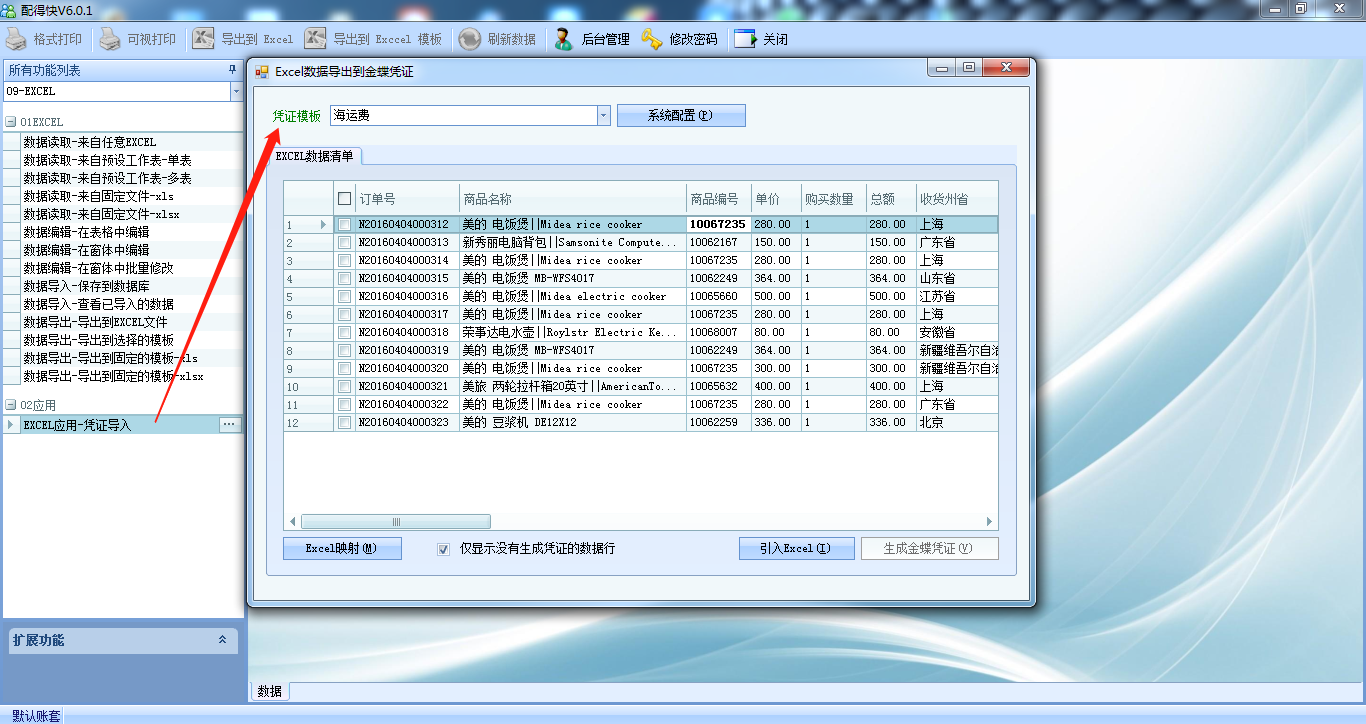Click the pin icon of 所有功能列表 panel
This screenshot has width=1366, height=724.
tap(233, 70)
